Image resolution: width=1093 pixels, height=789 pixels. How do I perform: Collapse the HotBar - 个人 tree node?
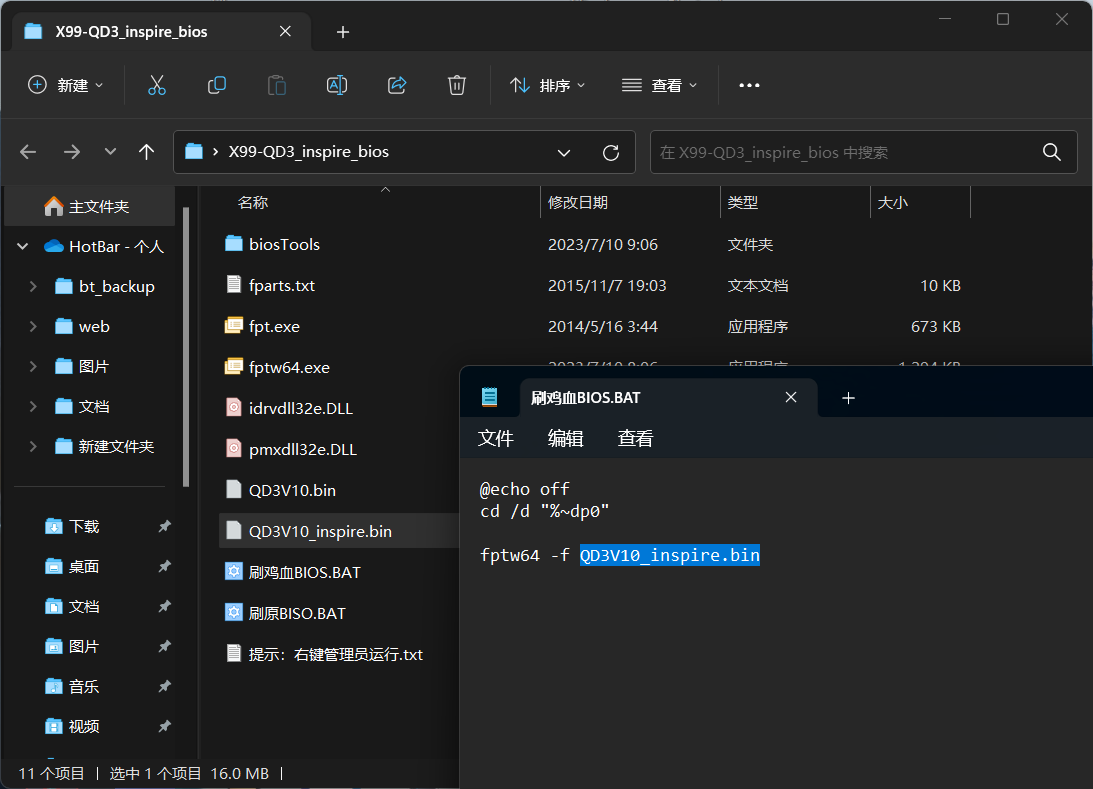(x=23, y=247)
